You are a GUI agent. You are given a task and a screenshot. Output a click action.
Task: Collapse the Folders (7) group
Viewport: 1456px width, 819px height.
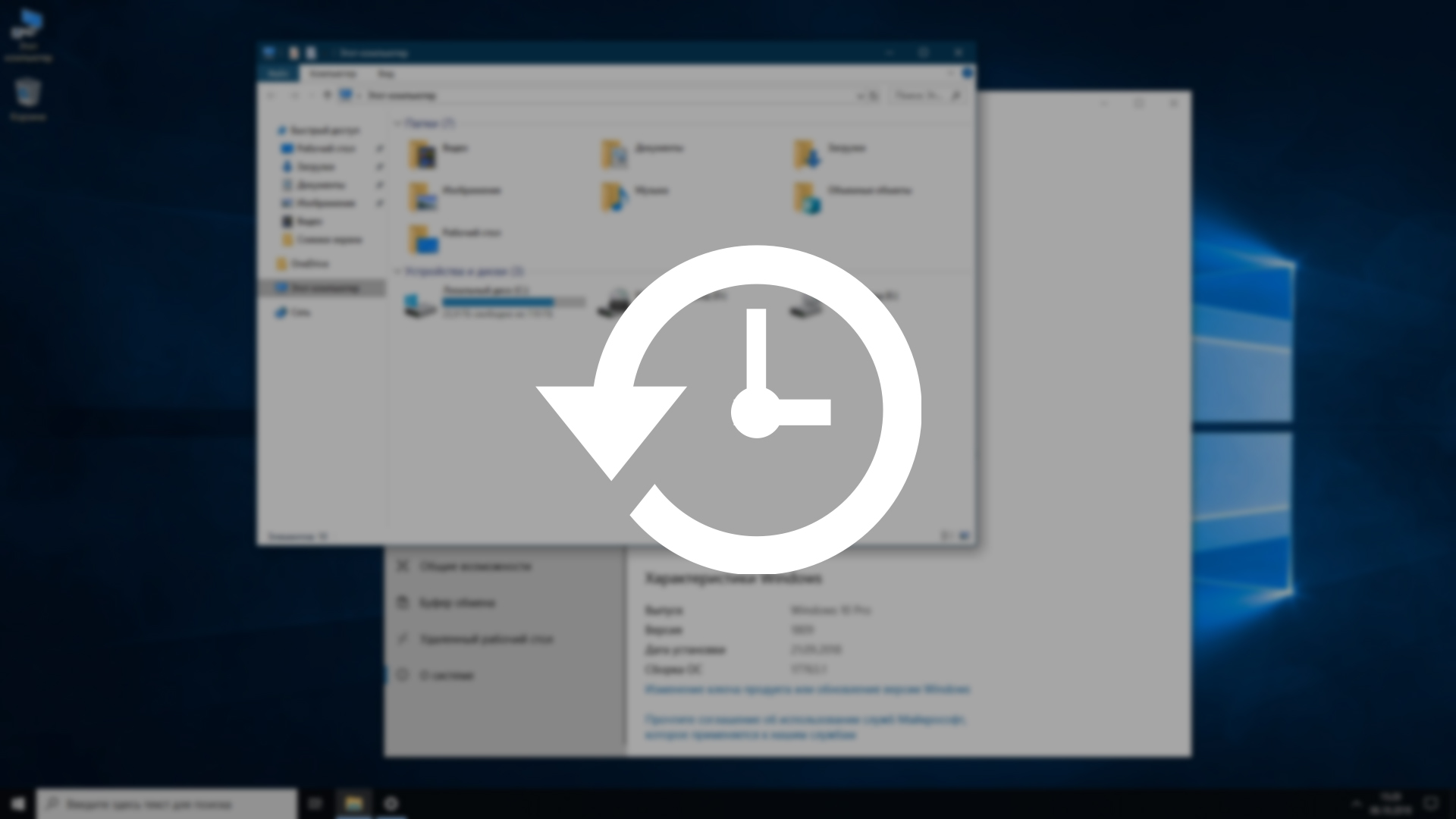pyautogui.click(x=397, y=123)
